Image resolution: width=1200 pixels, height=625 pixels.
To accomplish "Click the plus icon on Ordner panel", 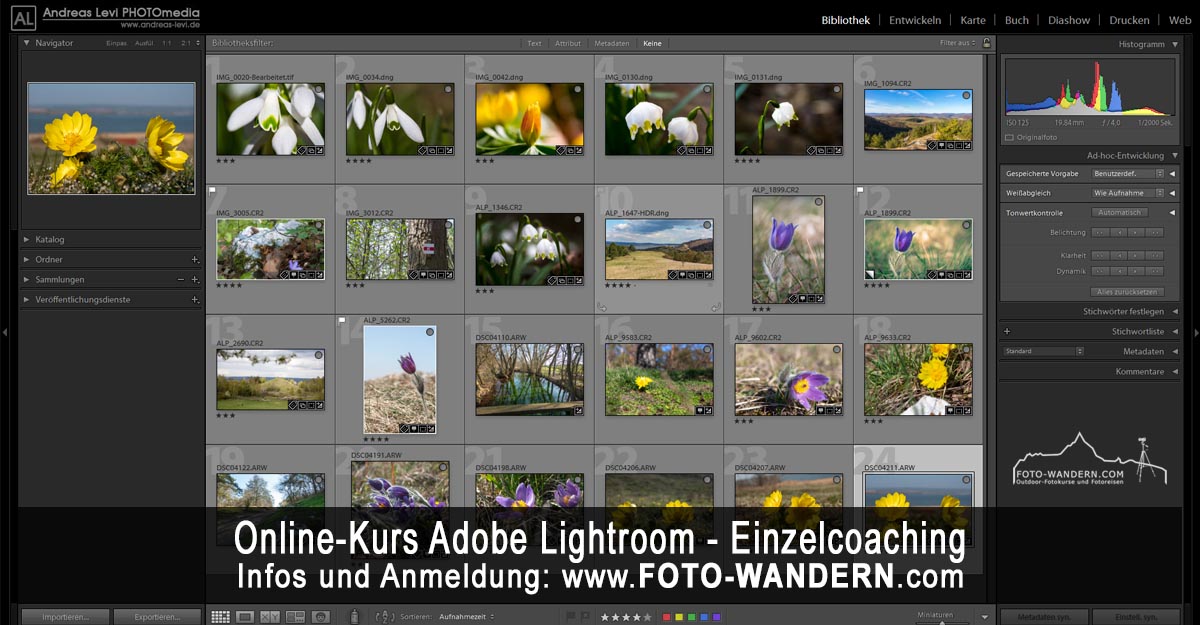I will (x=195, y=260).
